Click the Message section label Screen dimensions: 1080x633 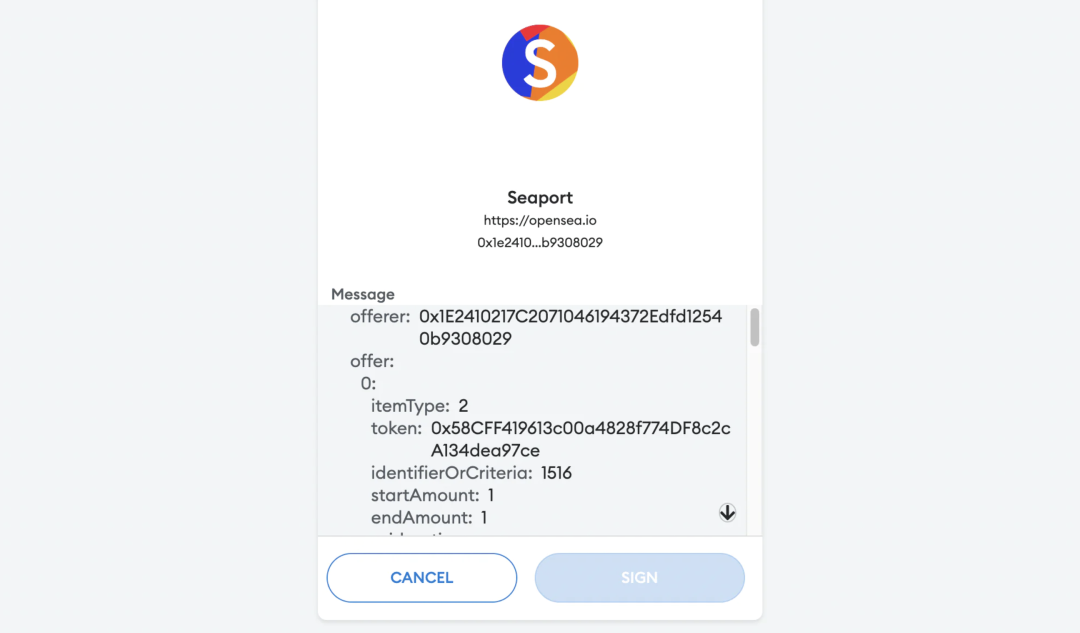(363, 294)
